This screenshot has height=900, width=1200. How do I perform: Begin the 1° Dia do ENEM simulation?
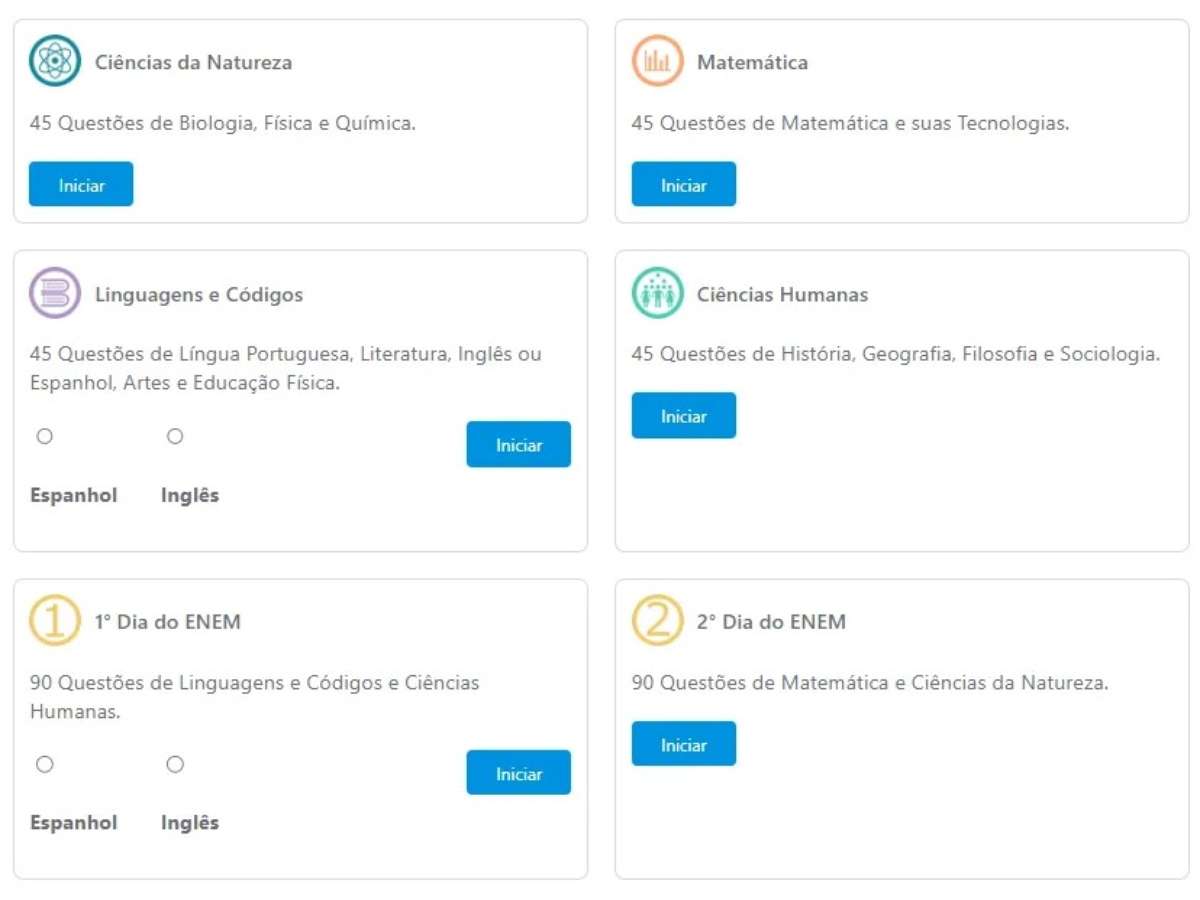tap(518, 773)
